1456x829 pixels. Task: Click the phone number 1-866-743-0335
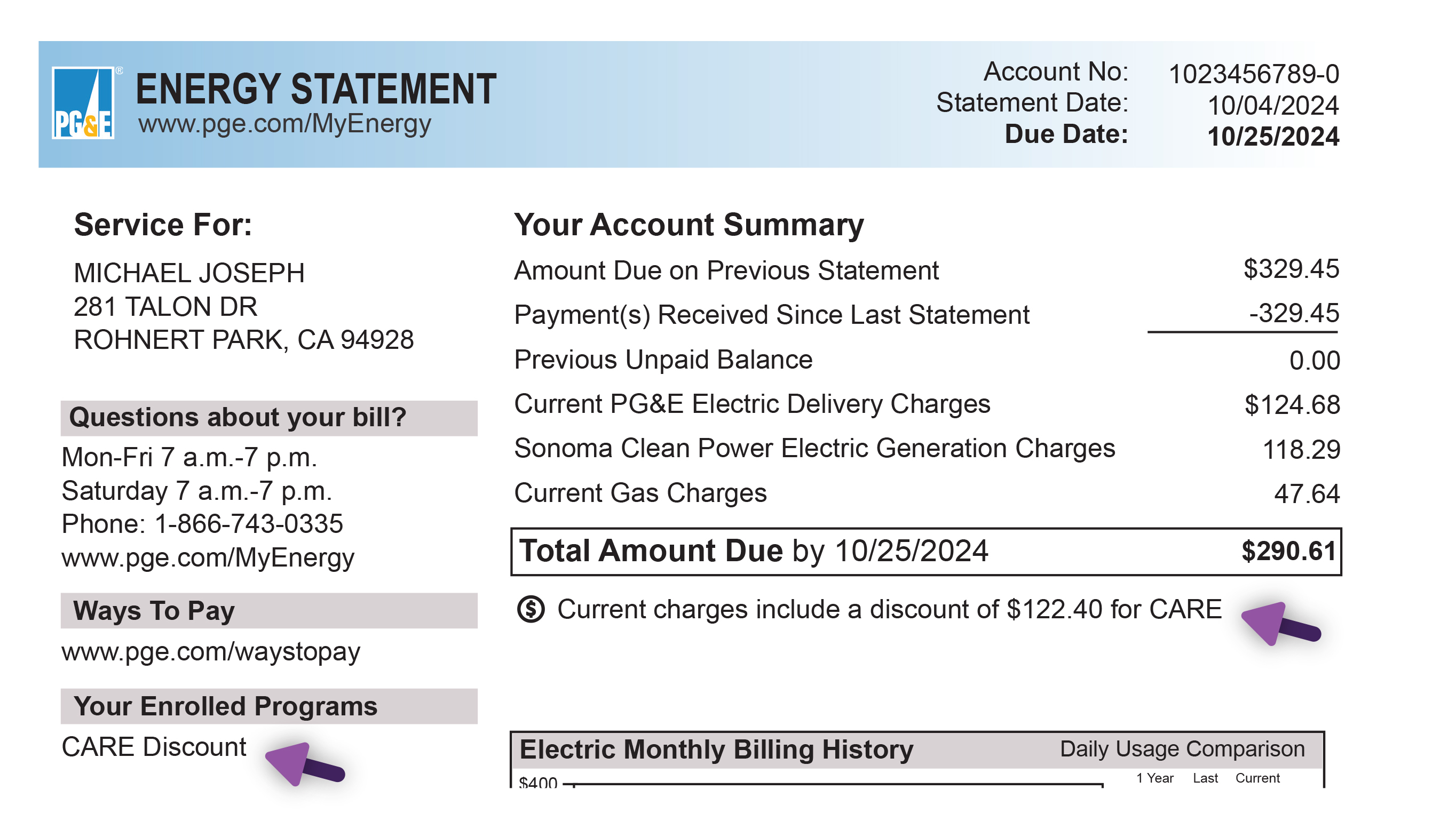[249, 524]
